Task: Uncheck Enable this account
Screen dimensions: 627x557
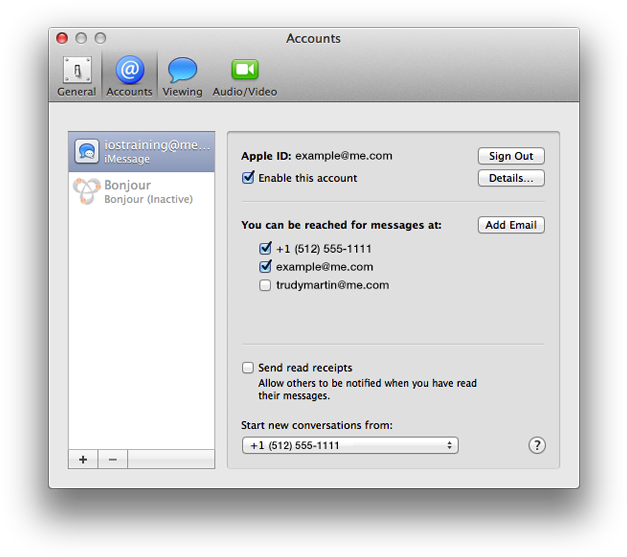Action: (x=248, y=178)
